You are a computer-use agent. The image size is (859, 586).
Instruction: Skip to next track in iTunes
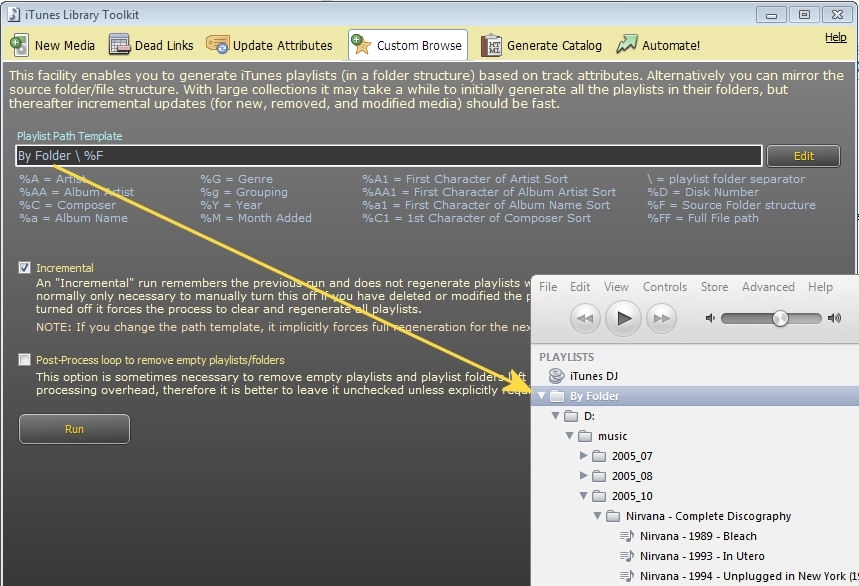tap(661, 318)
